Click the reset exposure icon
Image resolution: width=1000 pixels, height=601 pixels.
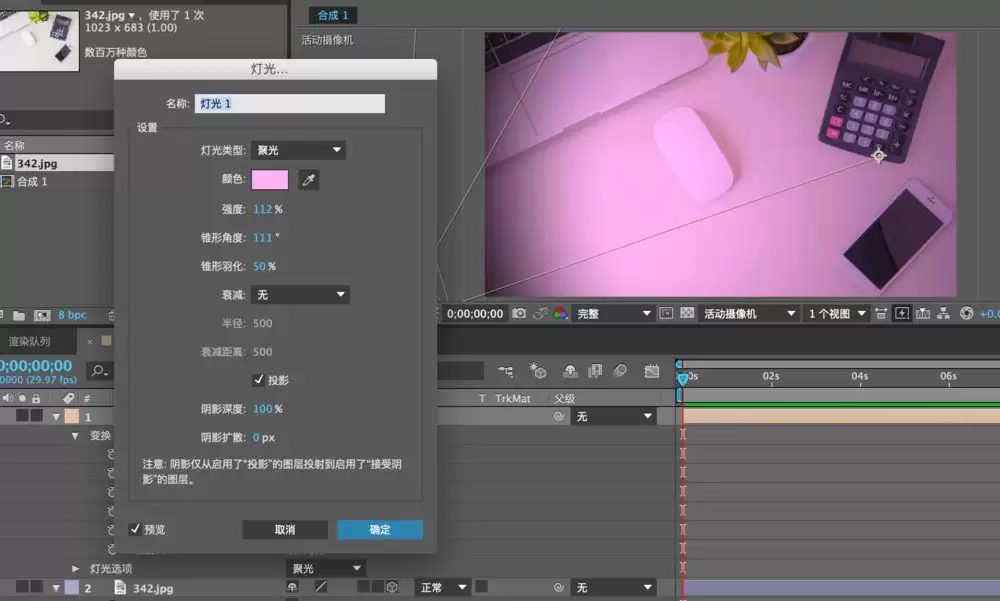(967, 313)
